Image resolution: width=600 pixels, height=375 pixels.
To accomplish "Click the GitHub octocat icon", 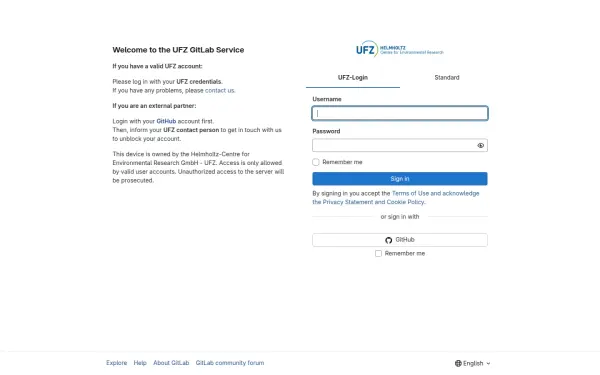I will tap(388, 240).
